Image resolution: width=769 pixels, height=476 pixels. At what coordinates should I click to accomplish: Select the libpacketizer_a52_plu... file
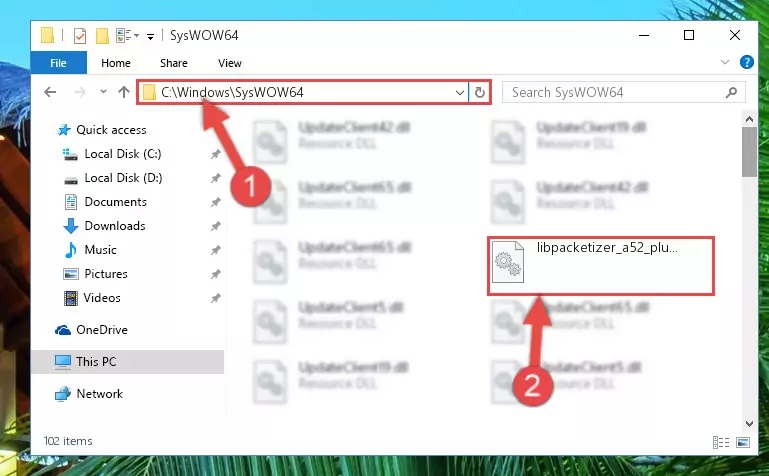point(601,266)
